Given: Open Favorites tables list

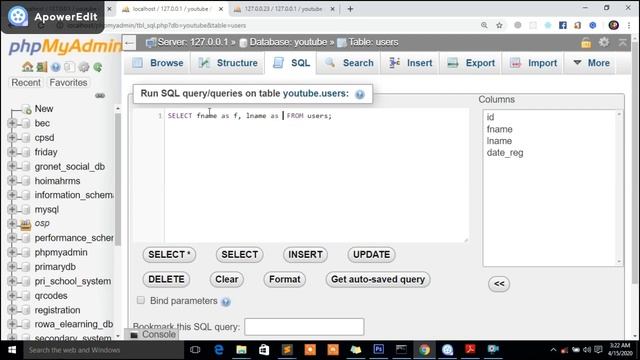Looking at the screenshot, I should [x=68, y=82].
